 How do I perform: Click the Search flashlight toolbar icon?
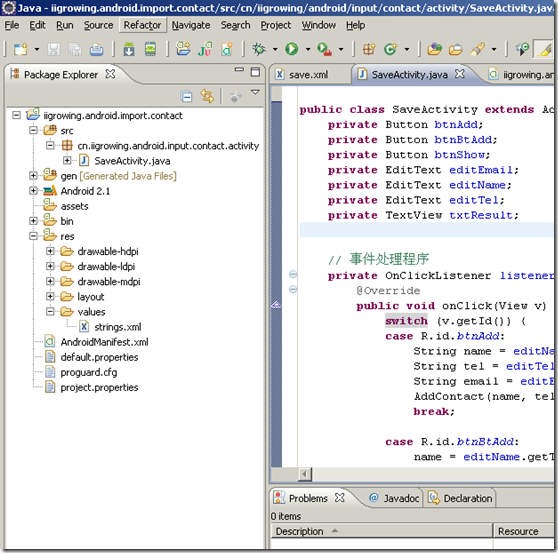point(478,49)
